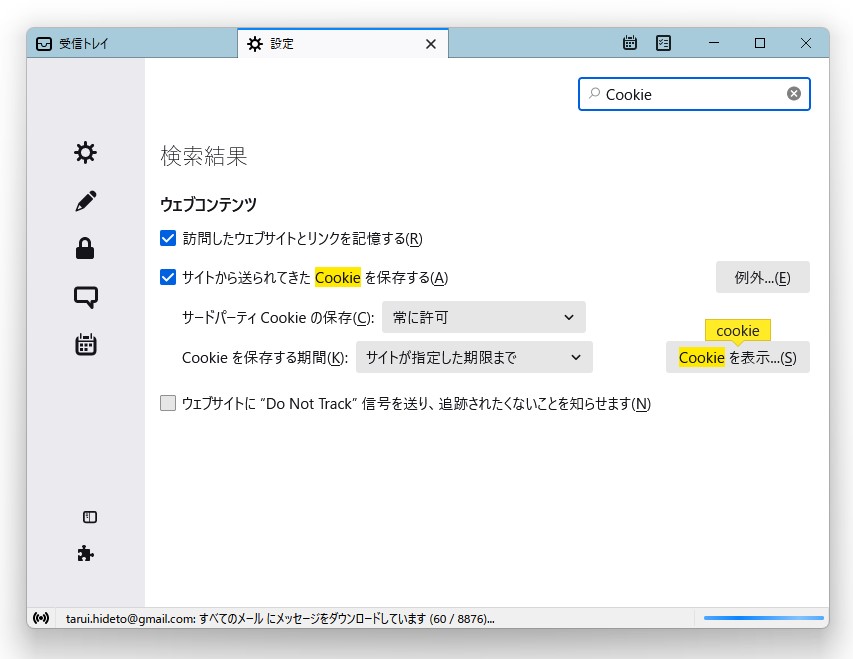The width and height of the screenshot is (853, 659).
Task: Select the Composition pencil icon in sidebar
Action: click(x=85, y=200)
